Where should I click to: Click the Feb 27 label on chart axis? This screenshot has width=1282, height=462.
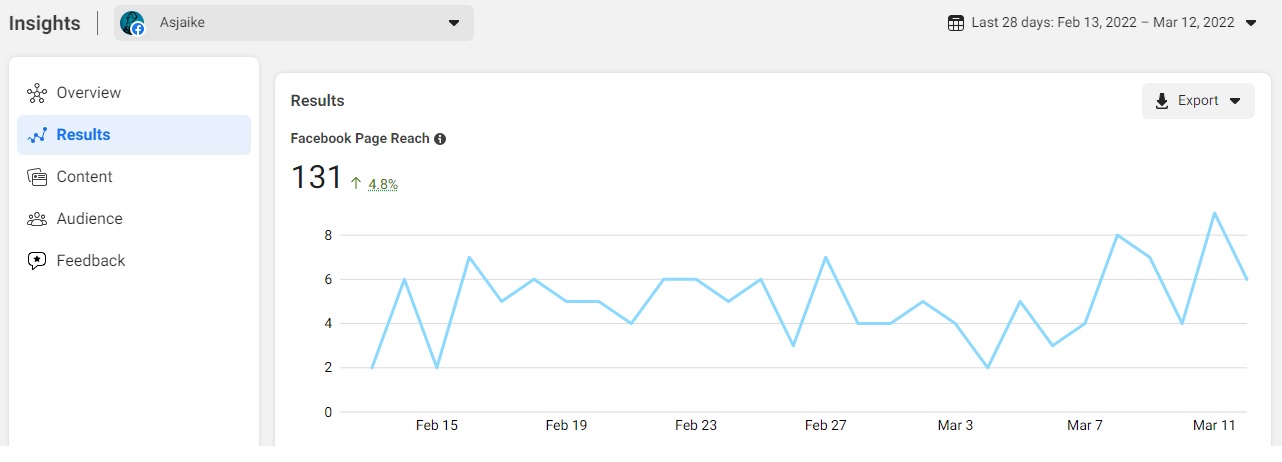click(x=826, y=425)
